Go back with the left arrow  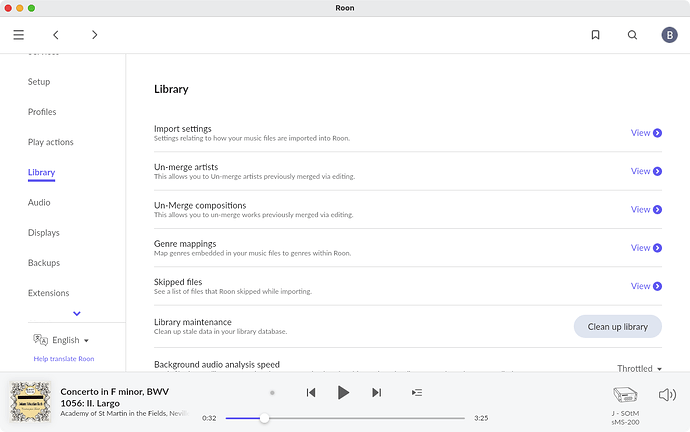tap(56, 34)
